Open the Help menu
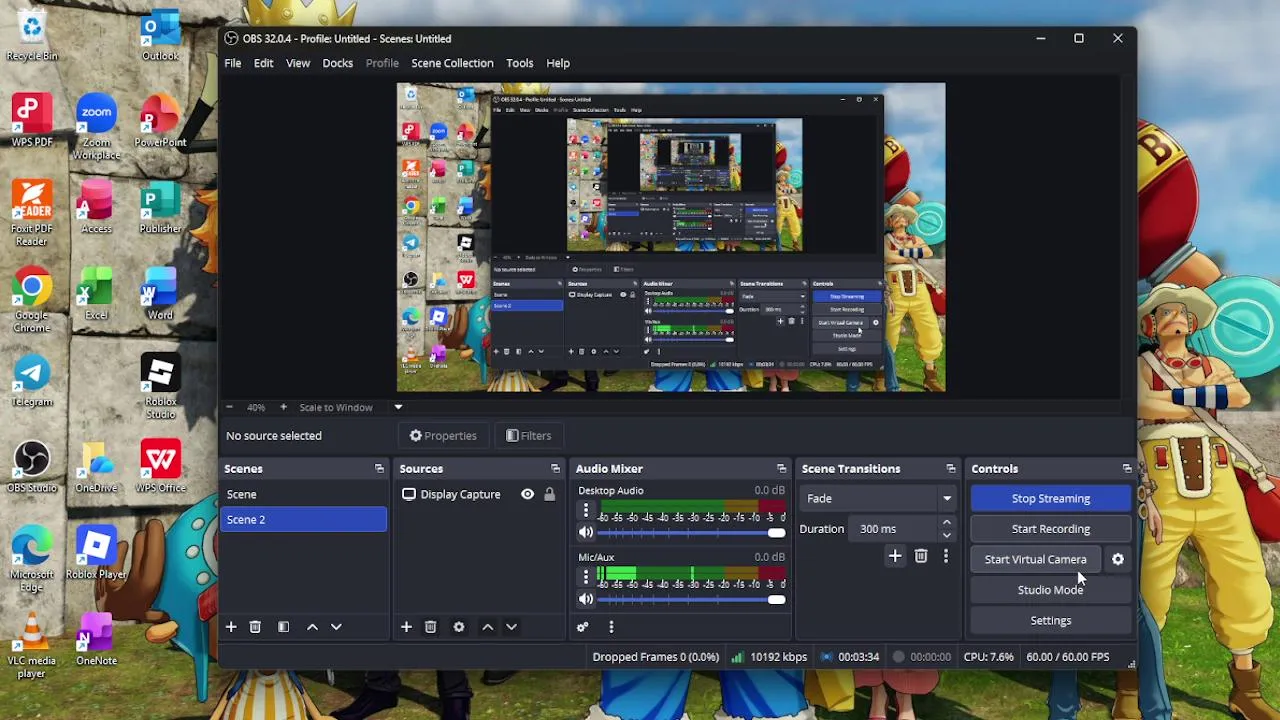1280x720 pixels. pyautogui.click(x=558, y=63)
